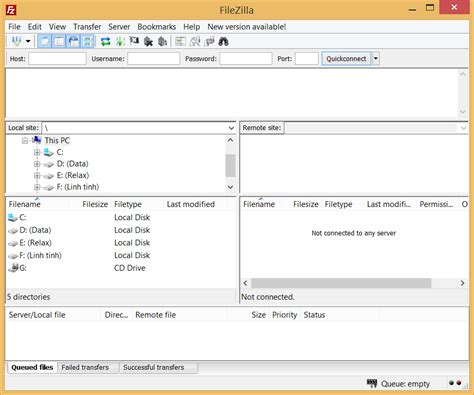Select C: Local Disk in file list
Image resolution: width=474 pixels, height=395 pixels.
[120, 217]
